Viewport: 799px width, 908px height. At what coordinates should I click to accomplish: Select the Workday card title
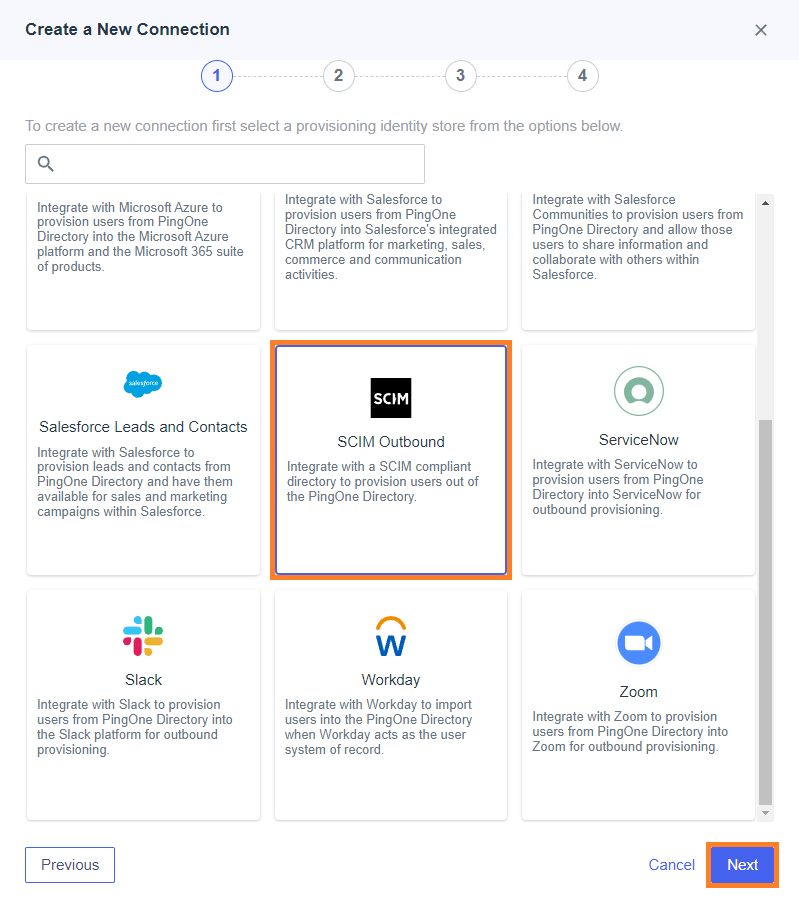391,680
